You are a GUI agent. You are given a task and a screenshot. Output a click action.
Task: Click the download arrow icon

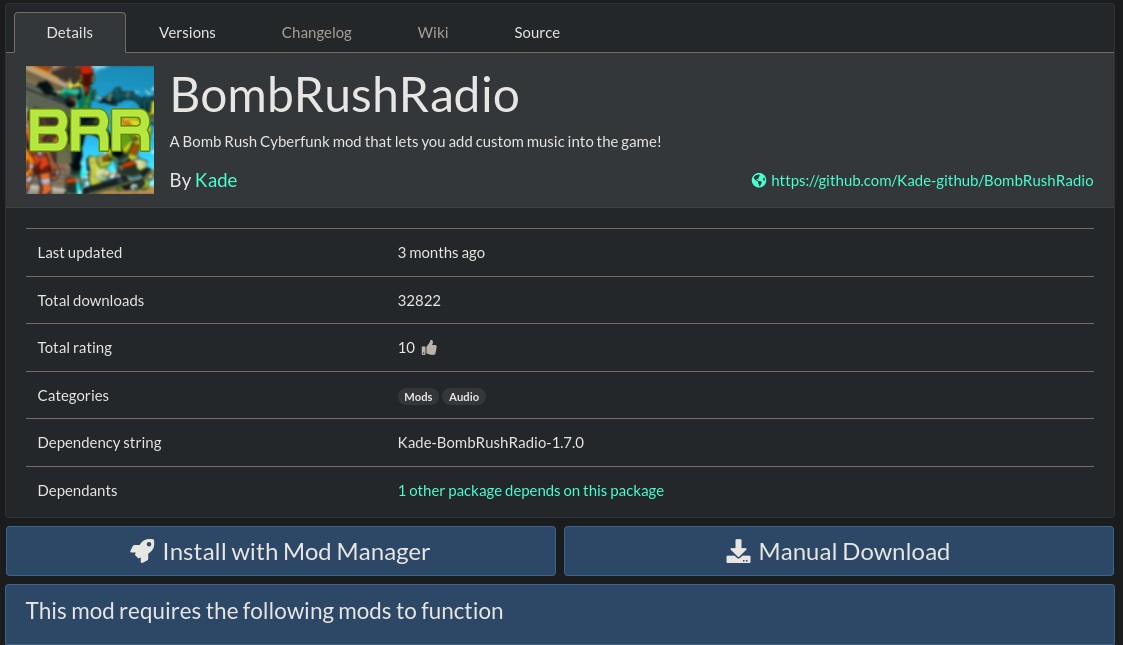coord(738,551)
